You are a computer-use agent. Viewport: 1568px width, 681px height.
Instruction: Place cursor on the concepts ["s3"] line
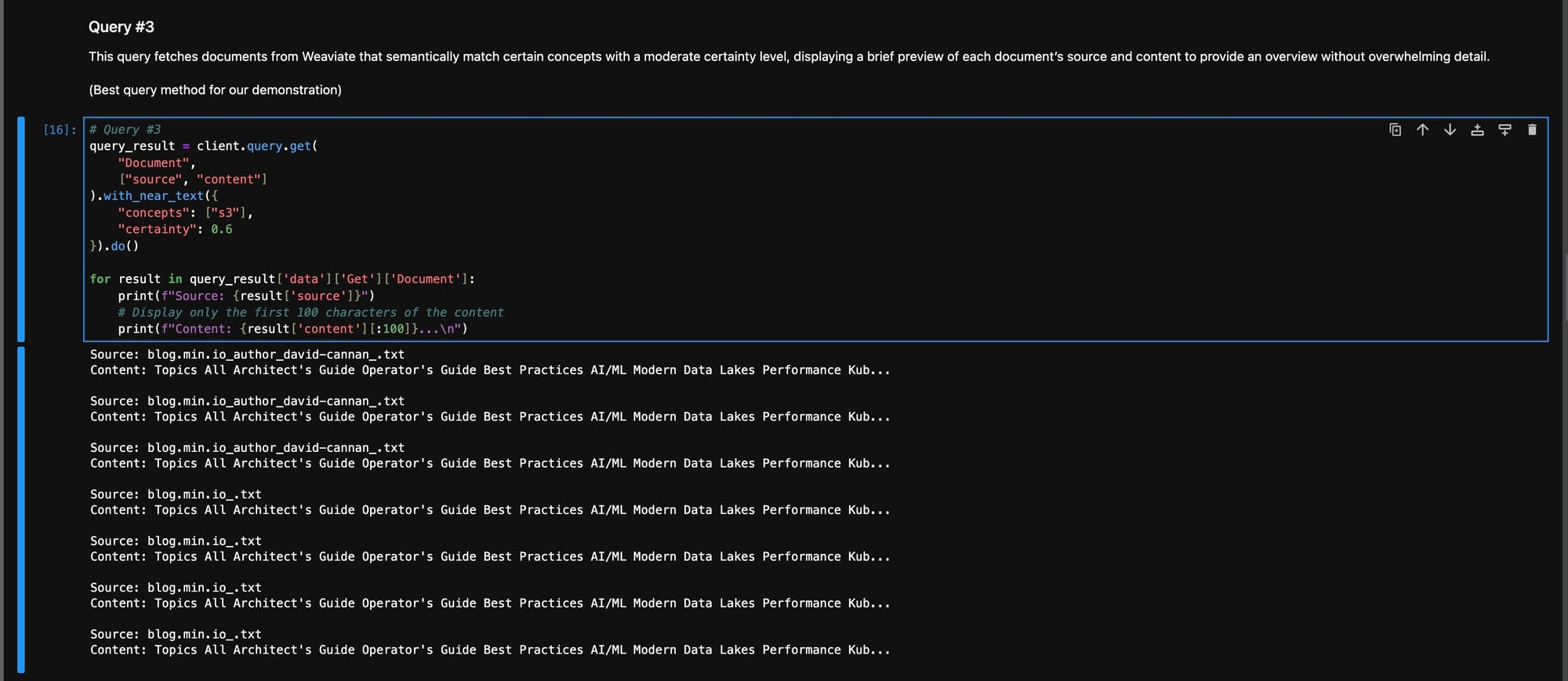(x=185, y=213)
